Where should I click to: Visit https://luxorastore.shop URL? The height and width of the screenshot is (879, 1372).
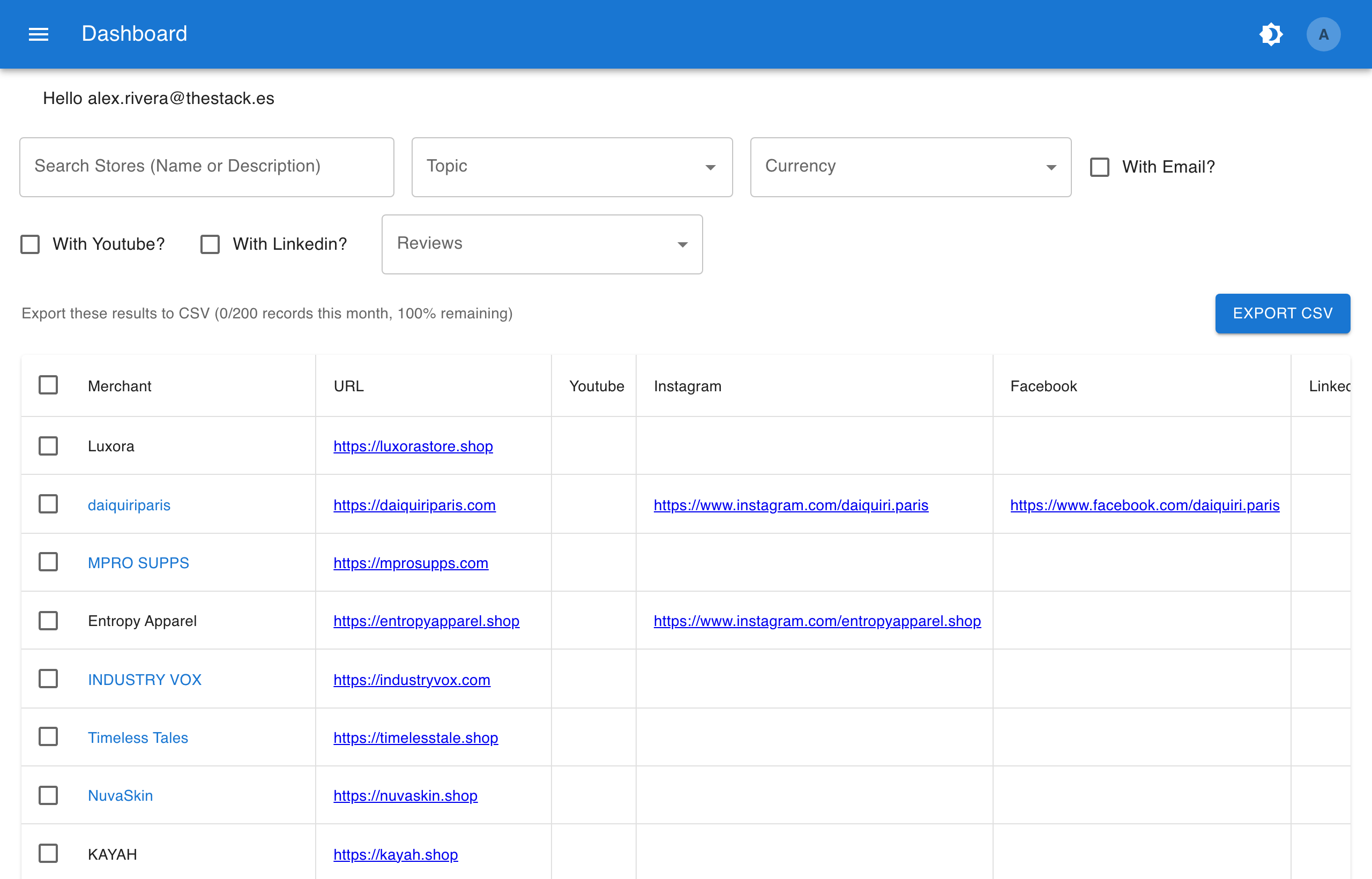tap(413, 446)
